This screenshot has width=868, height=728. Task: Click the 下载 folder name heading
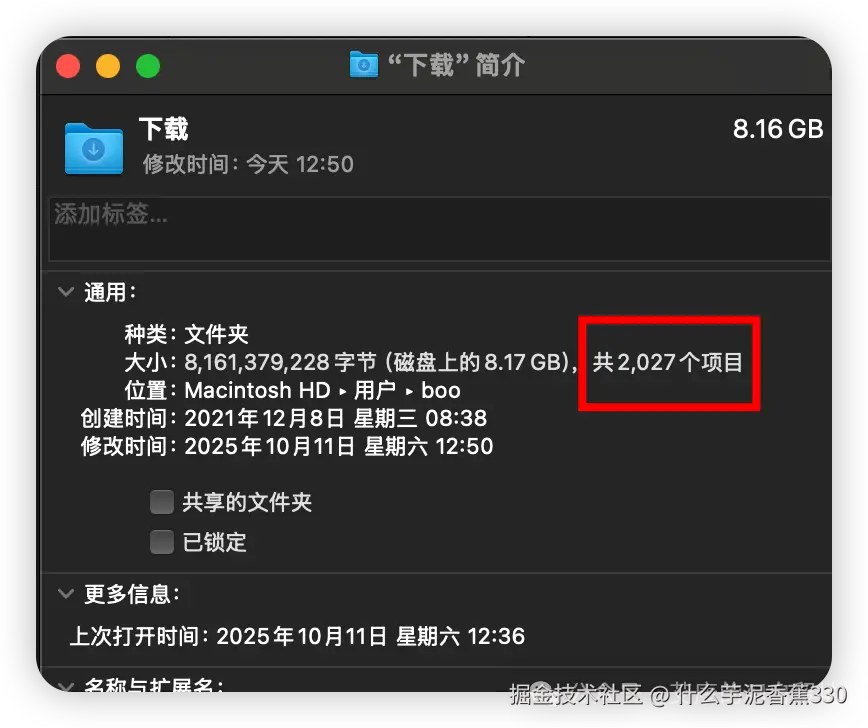tap(164, 129)
